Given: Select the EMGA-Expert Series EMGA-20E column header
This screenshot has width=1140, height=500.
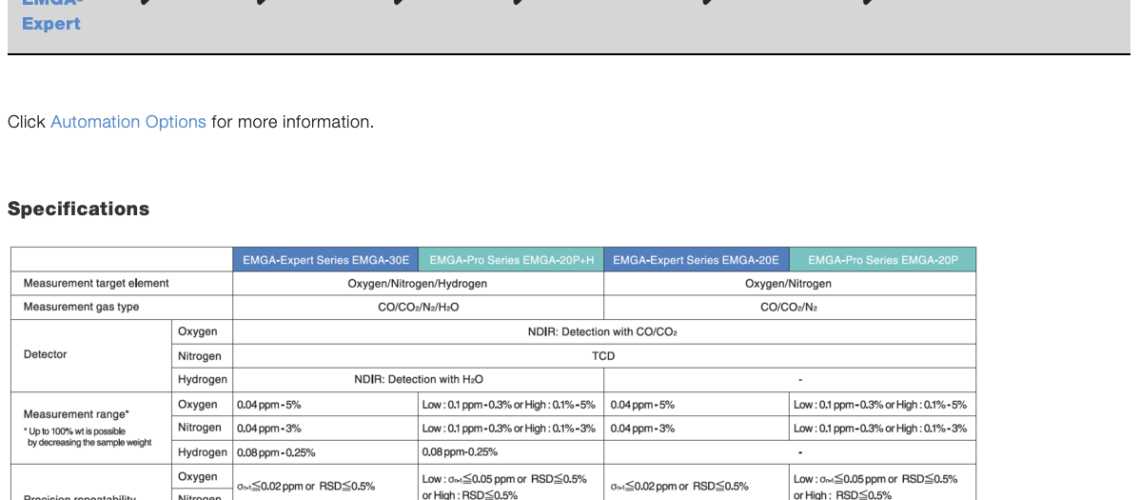Looking at the screenshot, I should tap(697, 259).
